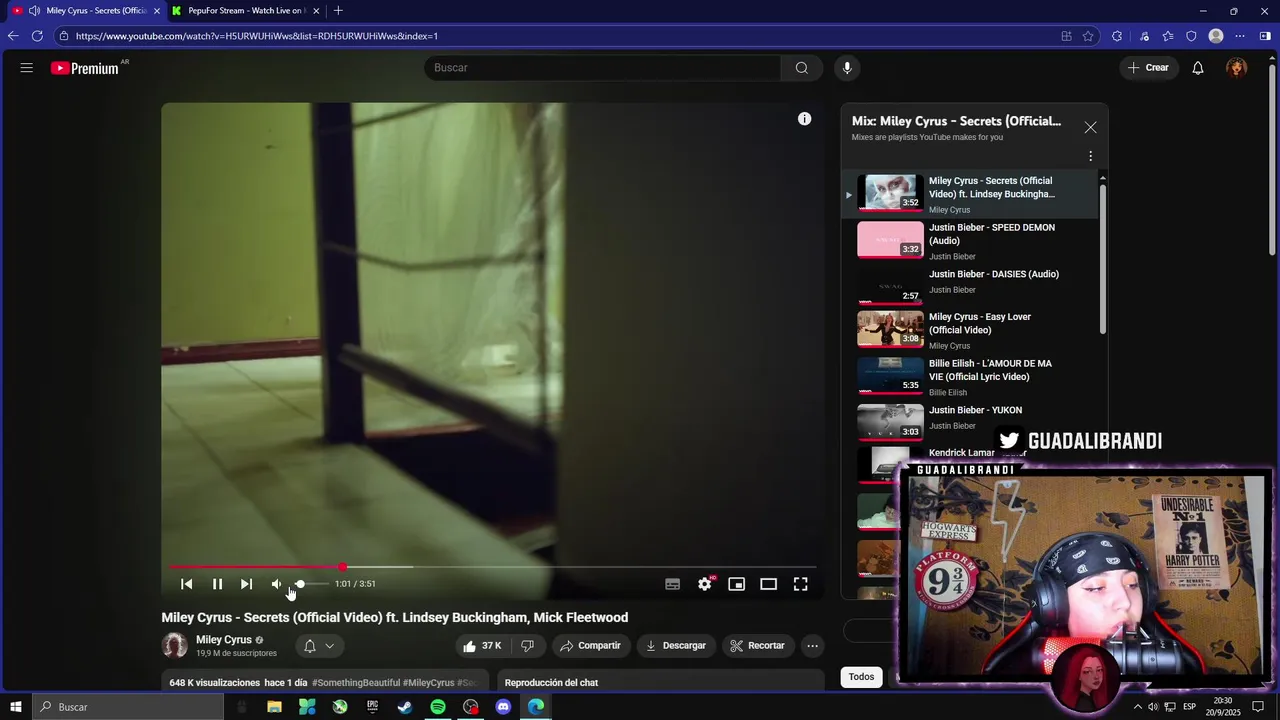Open browser extensions puzzle icon

1117,36
